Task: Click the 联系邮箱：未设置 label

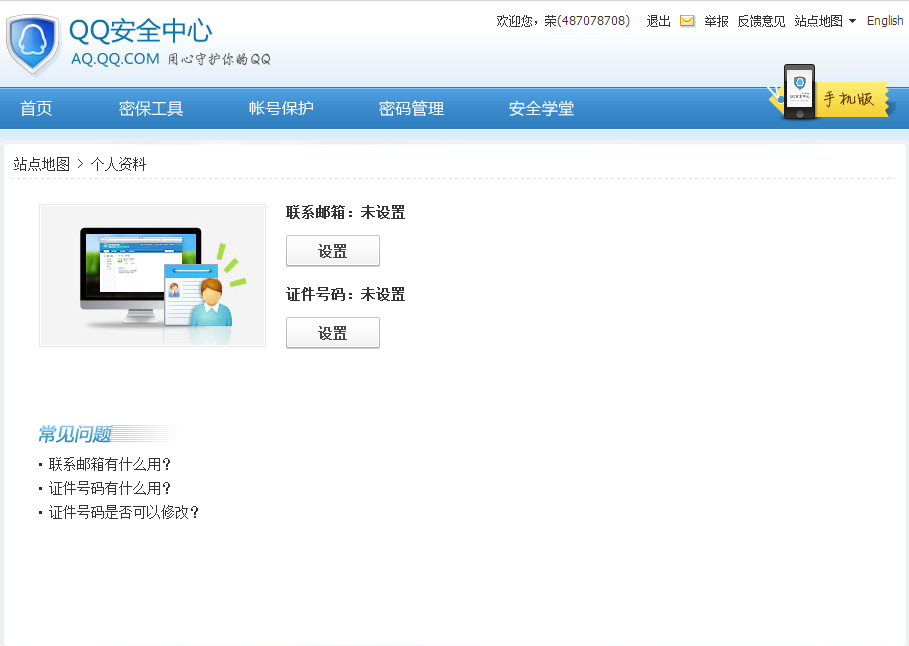Action: pos(346,212)
